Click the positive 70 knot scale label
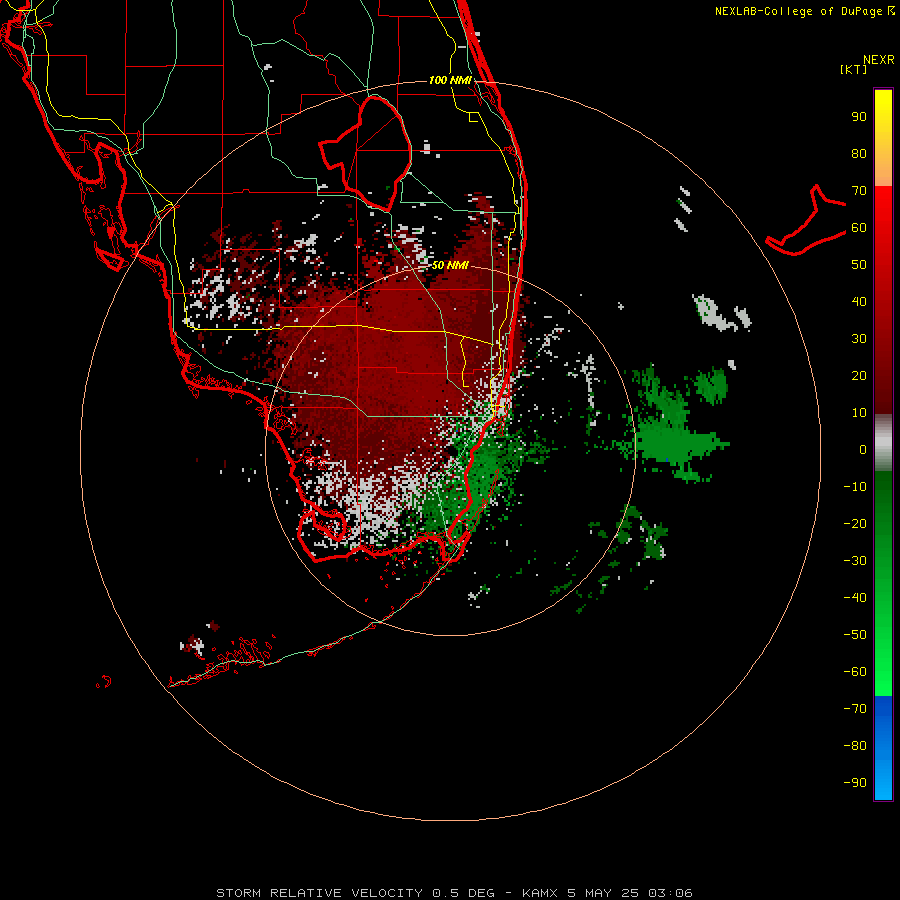900x900 pixels. [859, 191]
